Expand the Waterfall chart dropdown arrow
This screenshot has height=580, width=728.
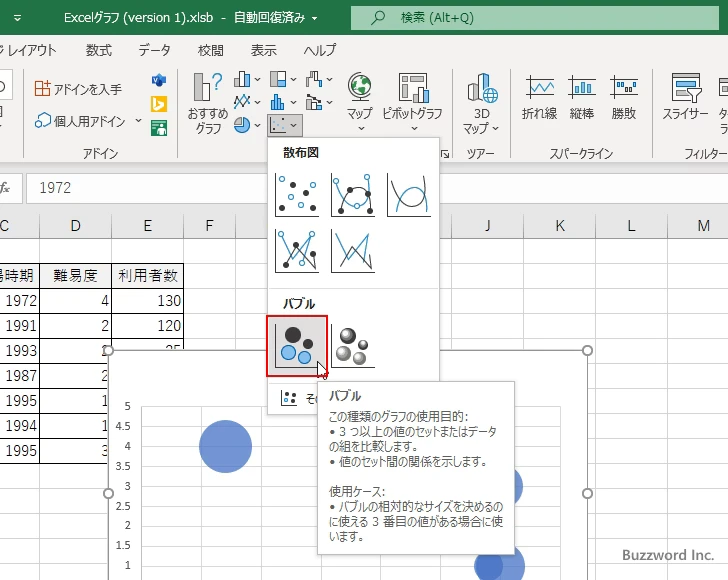tap(329, 79)
